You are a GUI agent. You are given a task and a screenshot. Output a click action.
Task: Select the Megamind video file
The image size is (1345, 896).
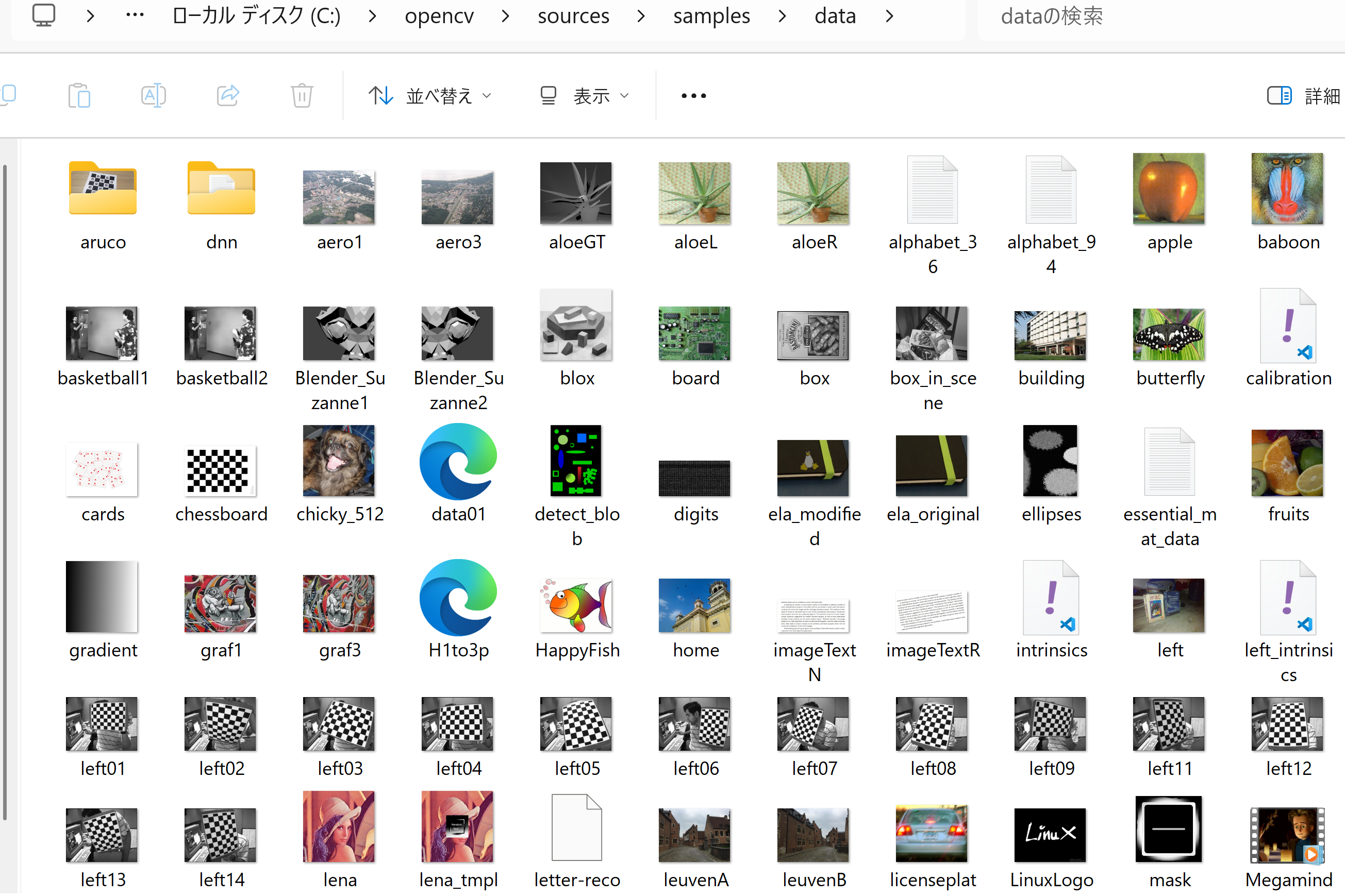click(1287, 834)
